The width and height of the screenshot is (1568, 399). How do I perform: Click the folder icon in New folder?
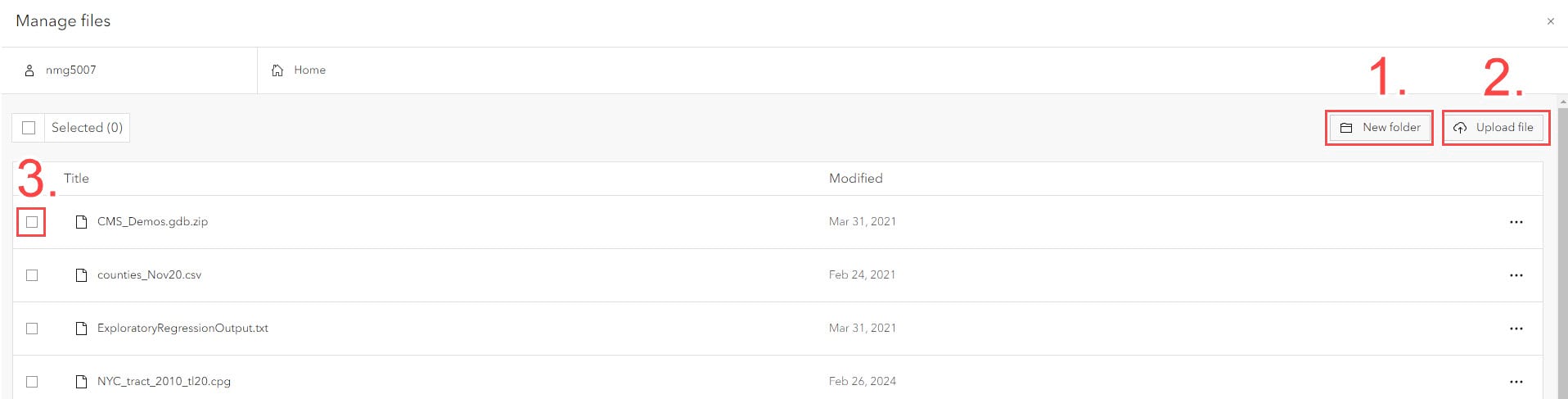coord(1346,128)
